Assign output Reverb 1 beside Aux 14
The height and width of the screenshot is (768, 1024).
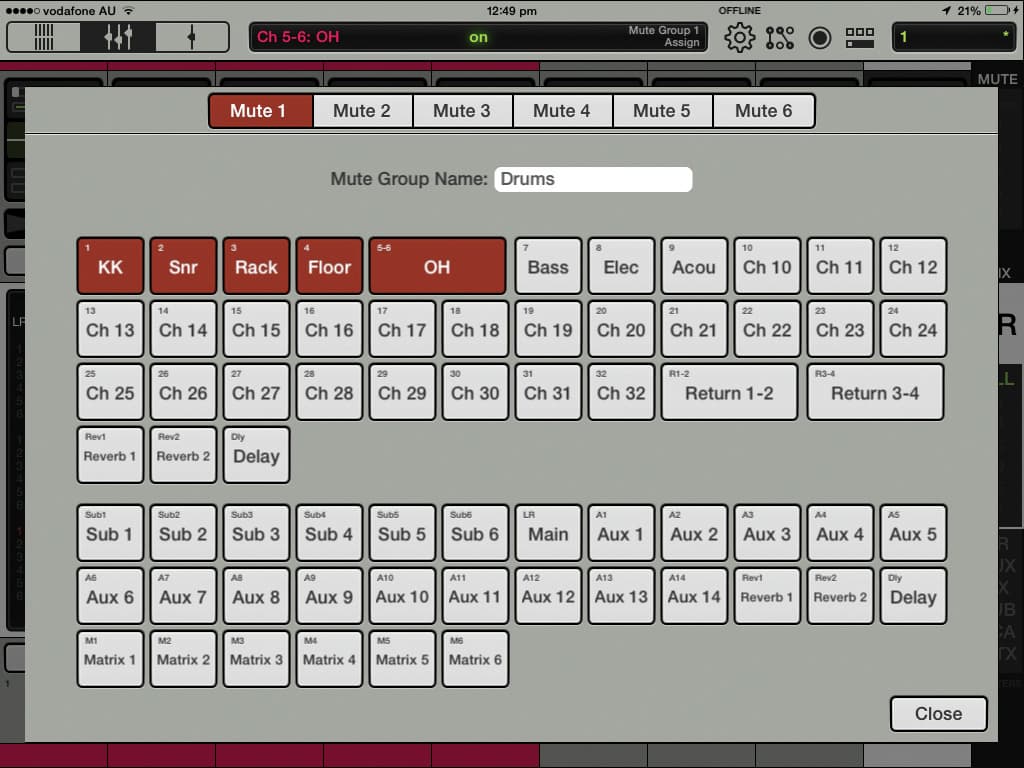click(x=767, y=596)
